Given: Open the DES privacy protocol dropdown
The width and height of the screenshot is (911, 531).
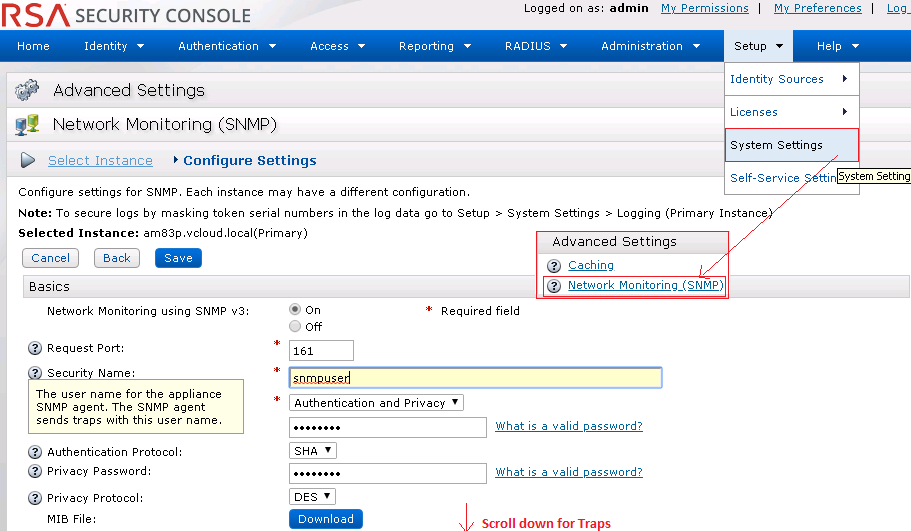Looking at the screenshot, I should pyautogui.click(x=312, y=497).
